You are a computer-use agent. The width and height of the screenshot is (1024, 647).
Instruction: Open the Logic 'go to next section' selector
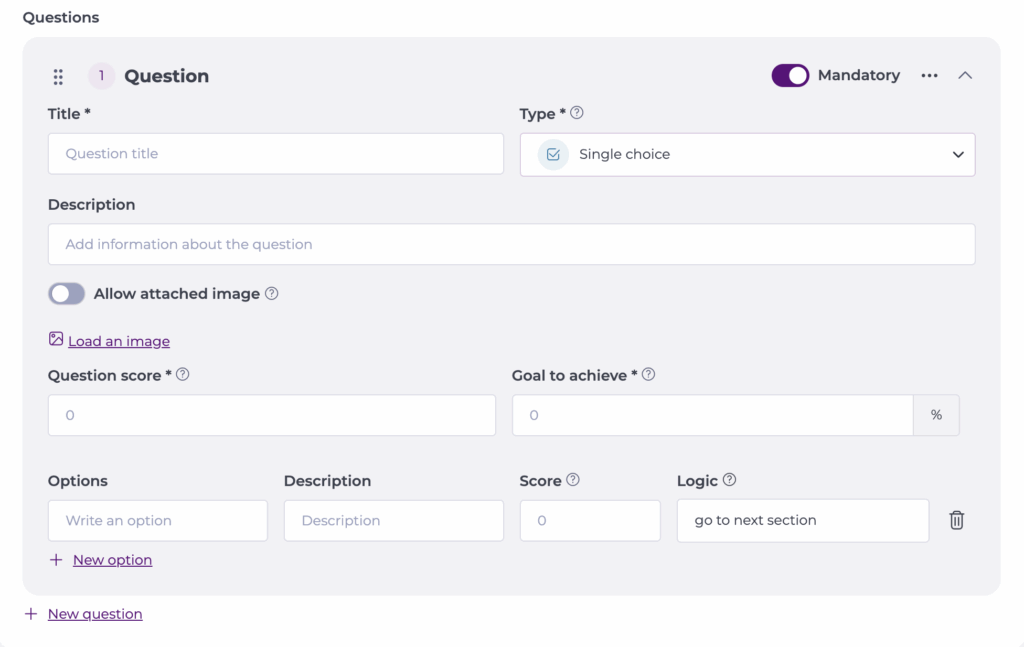[802, 521]
